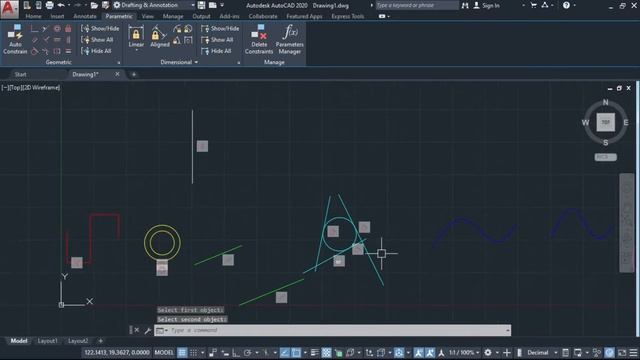
Task: Select the Symmetric geometric constraint
Action: 57,51
